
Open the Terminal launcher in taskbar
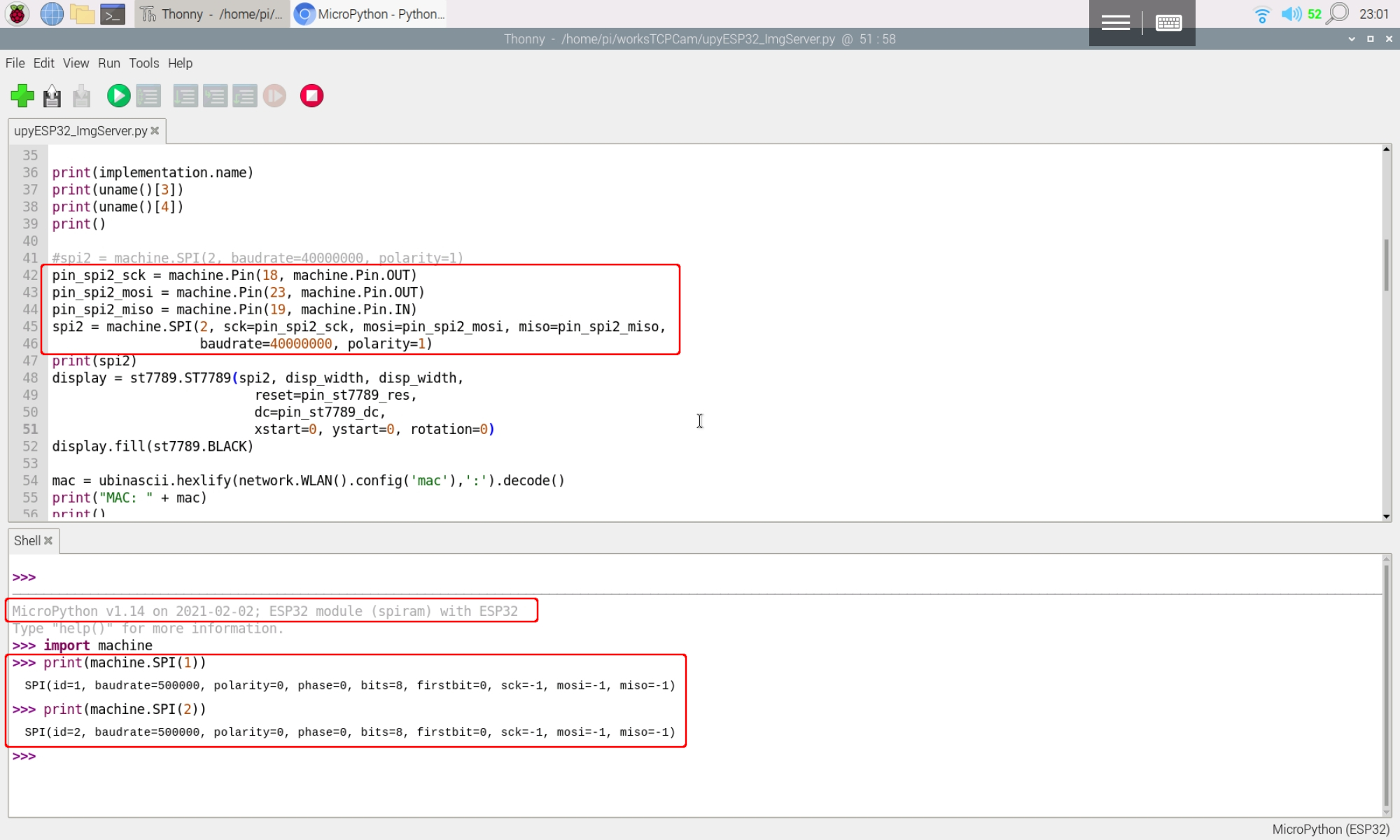click(113, 14)
